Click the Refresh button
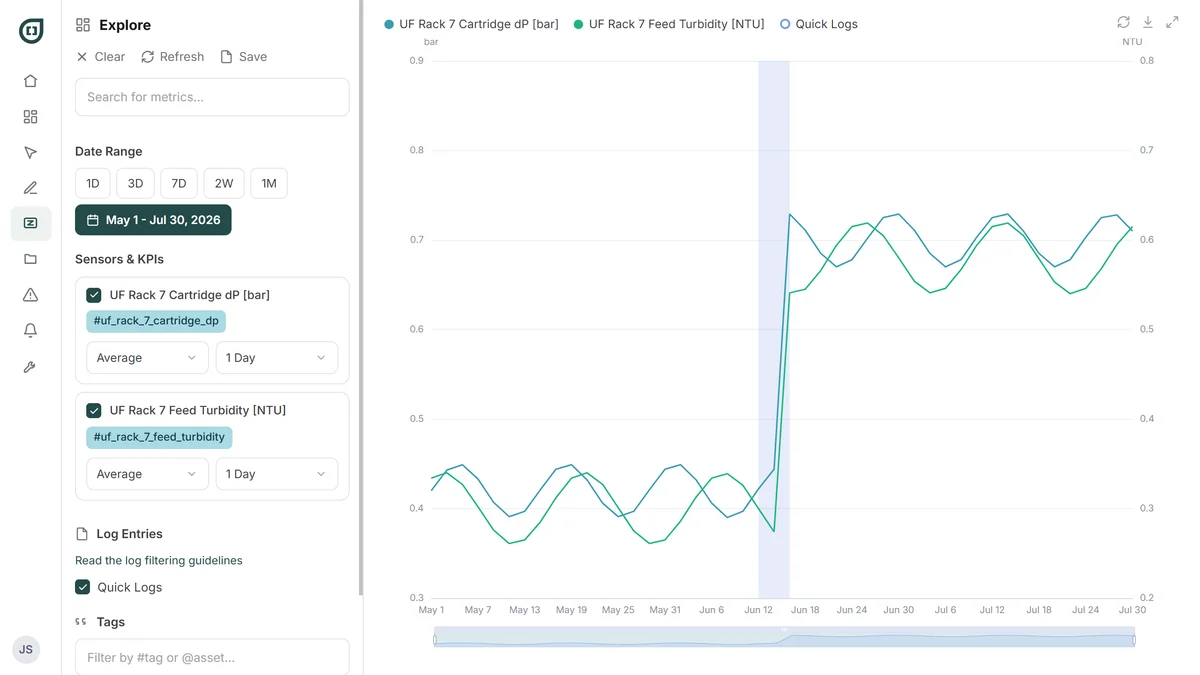Viewport: 1200px width, 675px height. point(173,57)
